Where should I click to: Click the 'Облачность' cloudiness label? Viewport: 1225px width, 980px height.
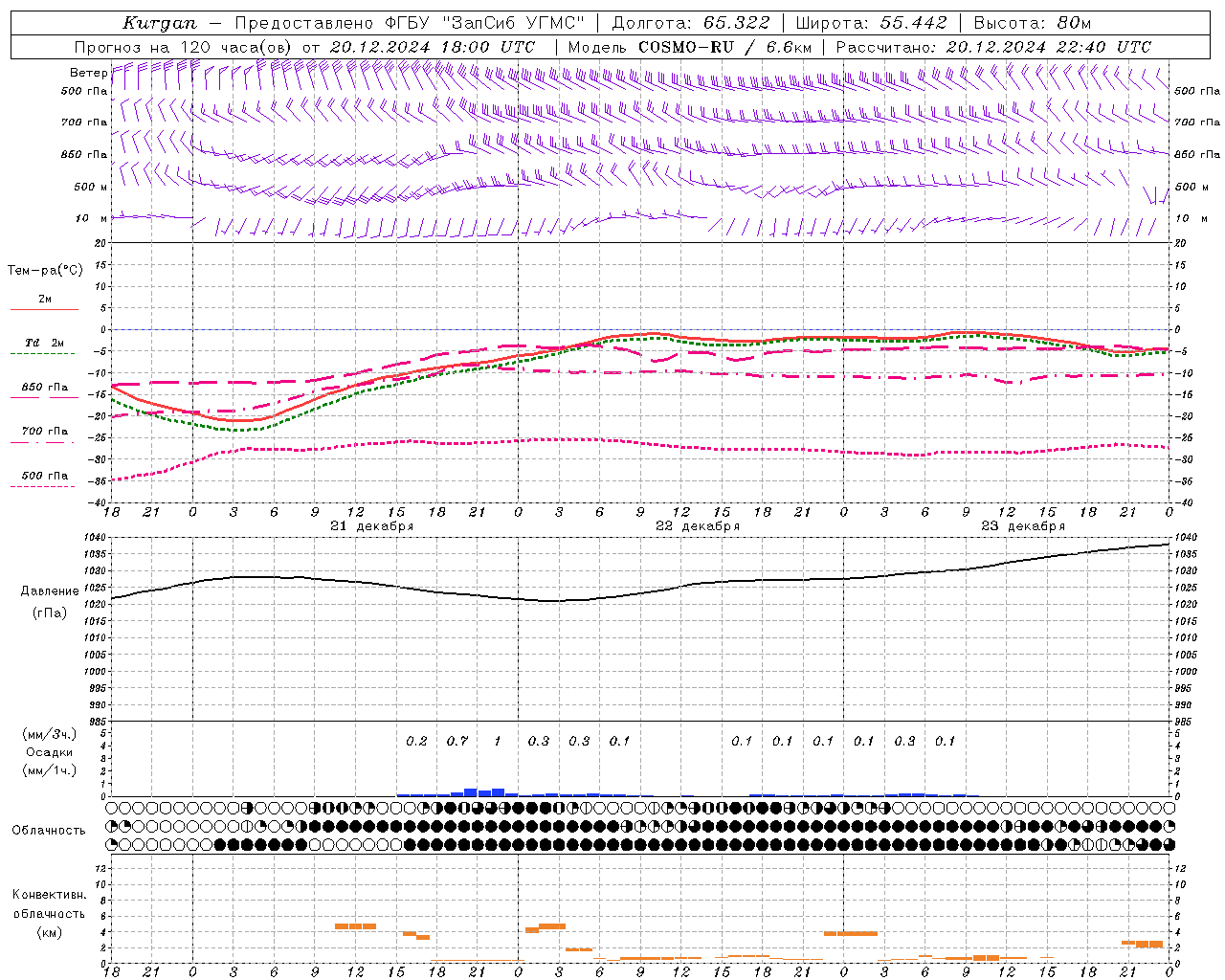[49, 831]
